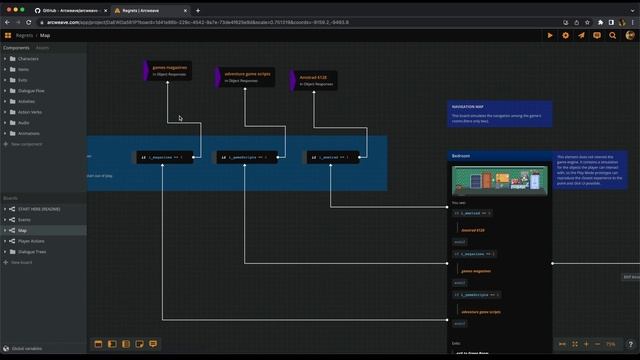The height and width of the screenshot is (360, 640).
Task: Click the games magazines jumper node
Action: pos(167,71)
